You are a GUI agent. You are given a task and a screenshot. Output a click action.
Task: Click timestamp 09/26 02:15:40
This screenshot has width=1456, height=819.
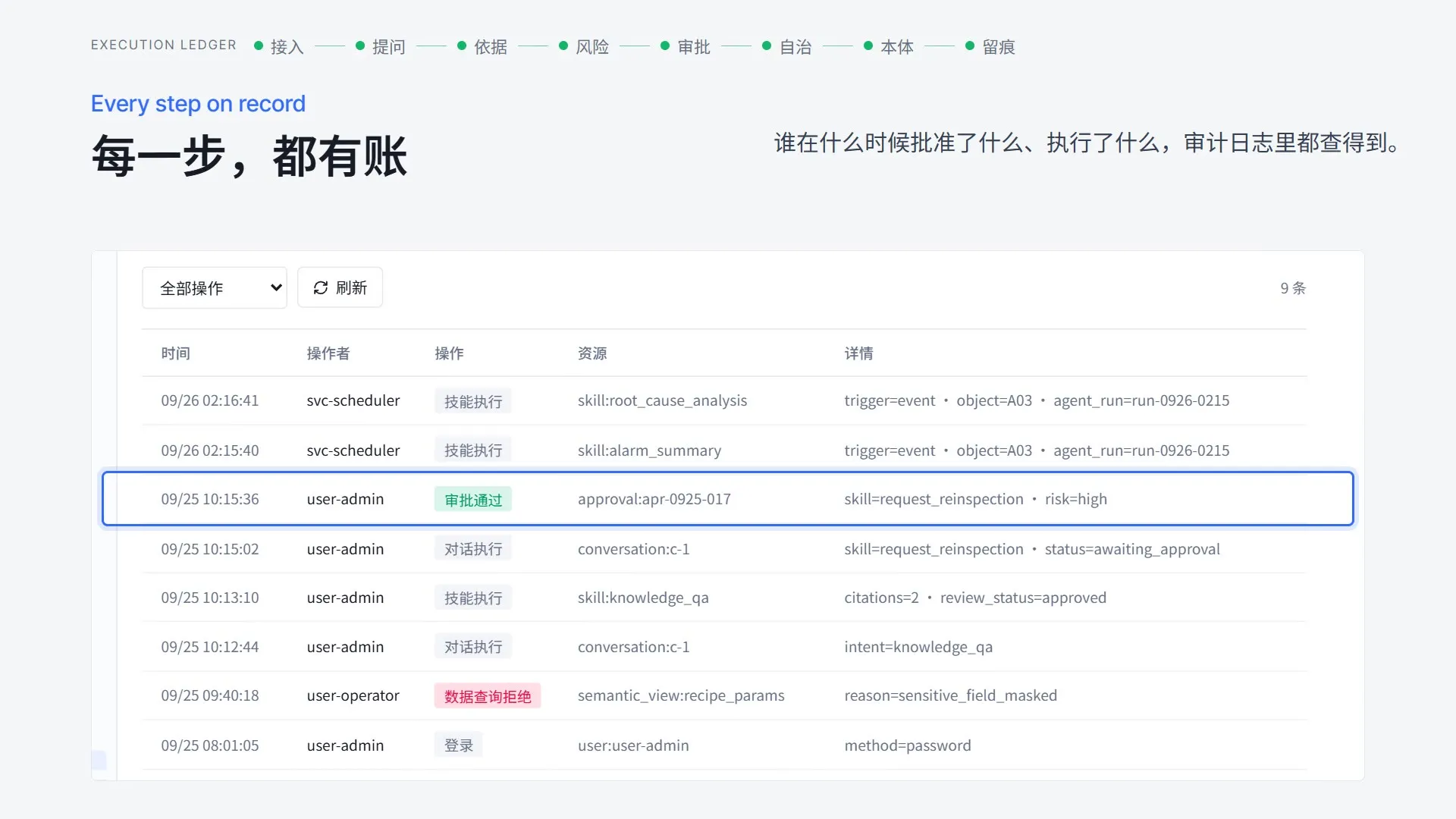(x=210, y=450)
